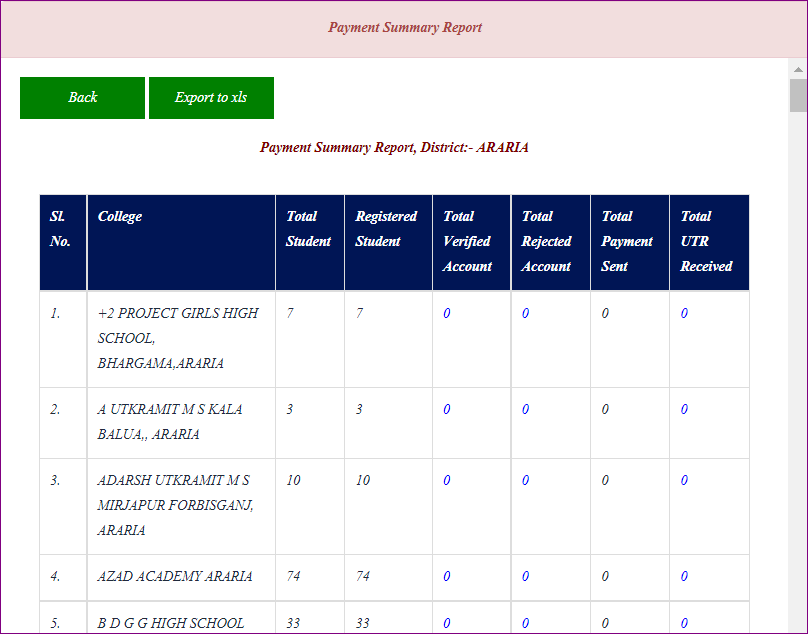The height and width of the screenshot is (634, 808).
Task: Click the College column header
Action: tap(120, 217)
